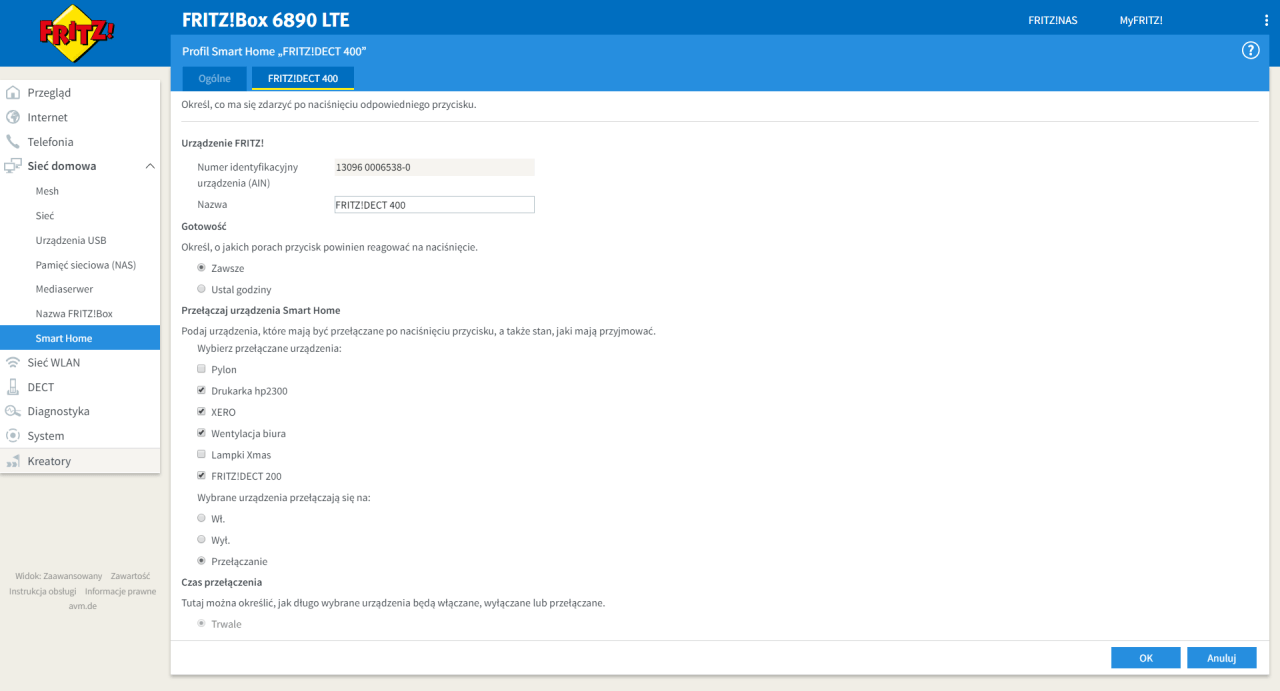Click the Nazwa text input field
The width and height of the screenshot is (1280, 691).
pyautogui.click(x=434, y=205)
